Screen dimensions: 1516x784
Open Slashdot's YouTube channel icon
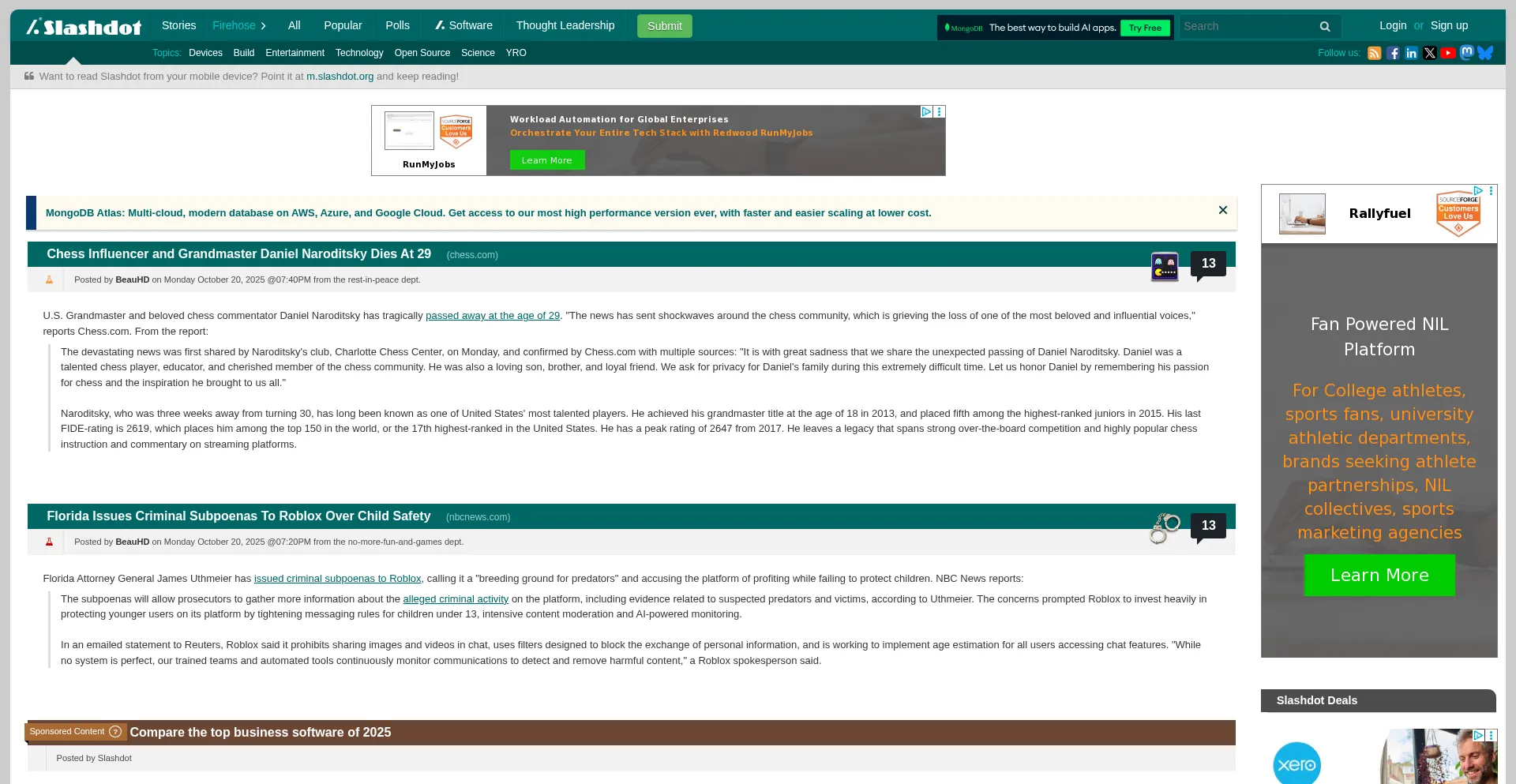[1448, 53]
